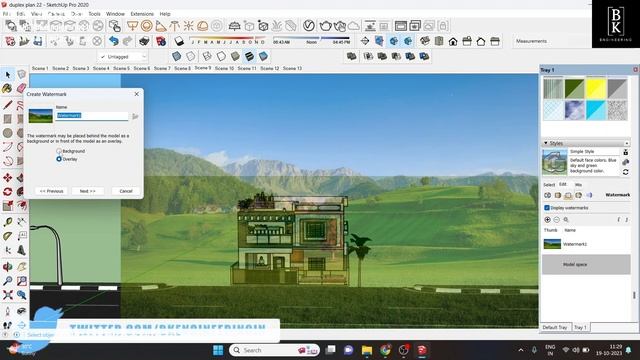Switch to Scene 13 tab
Viewport: 640px width, 360px height.
(292, 68)
